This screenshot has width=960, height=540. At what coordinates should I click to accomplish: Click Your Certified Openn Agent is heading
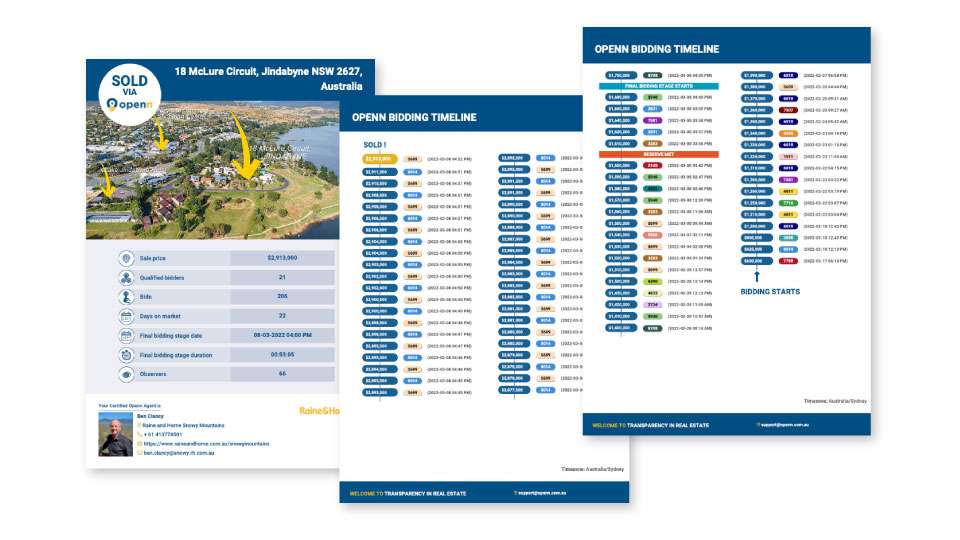point(130,406)
